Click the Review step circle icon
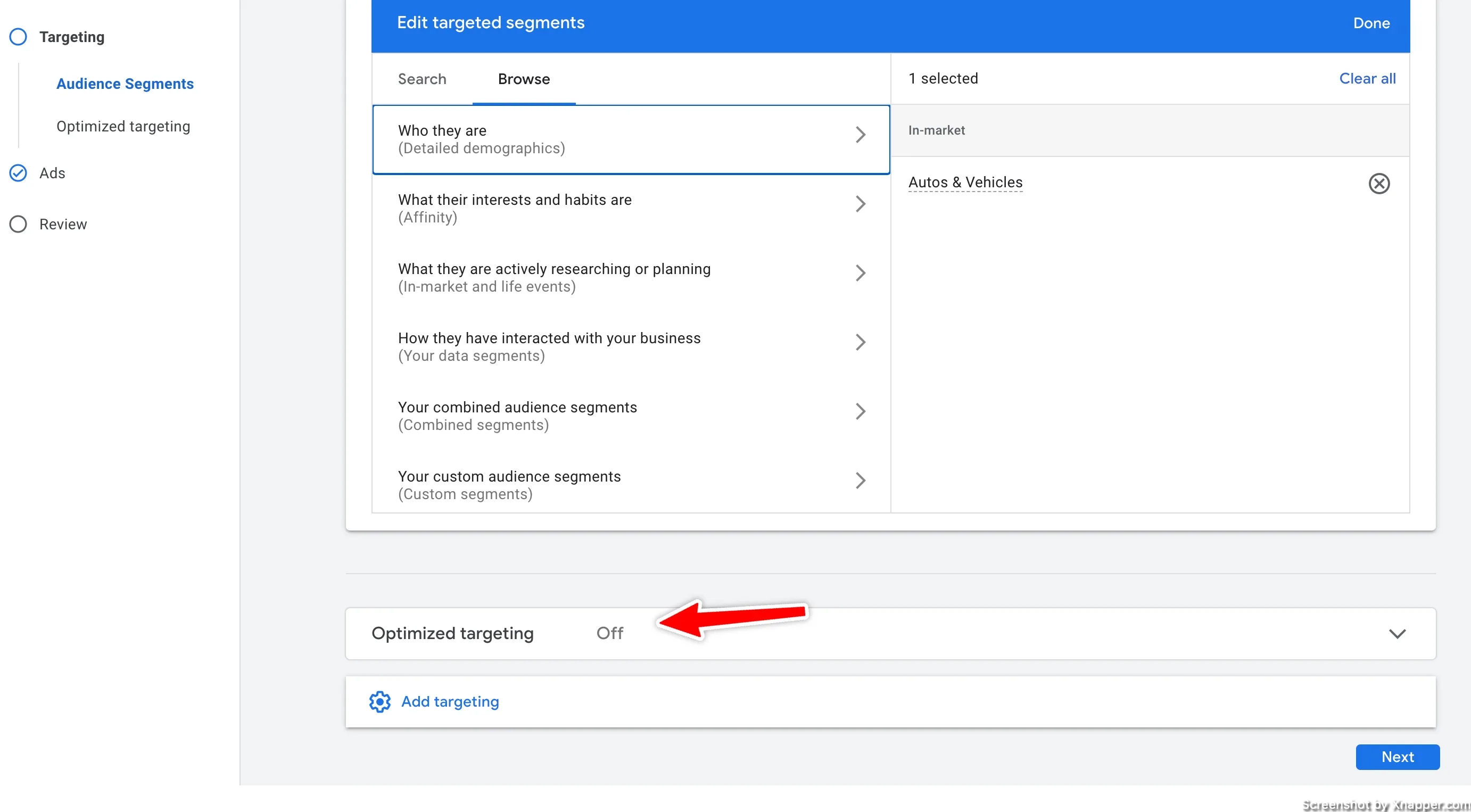This screenshot has width=1471, height=812. (x=18, y=224)
